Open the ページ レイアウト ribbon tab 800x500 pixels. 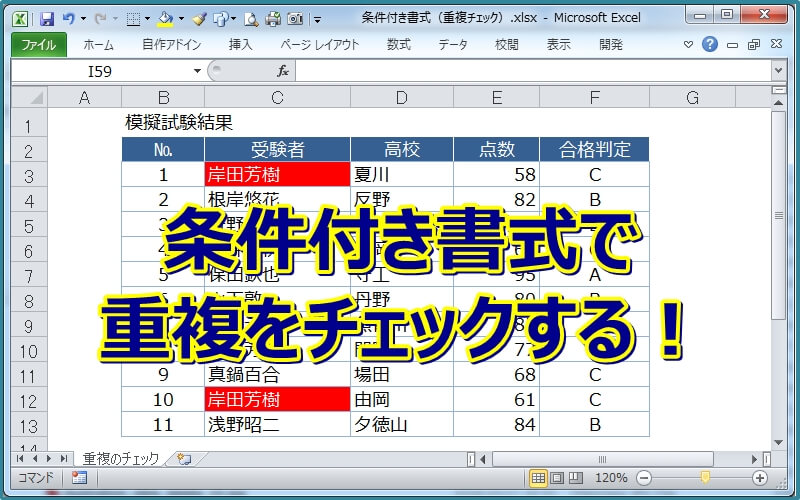click(319, 45)
